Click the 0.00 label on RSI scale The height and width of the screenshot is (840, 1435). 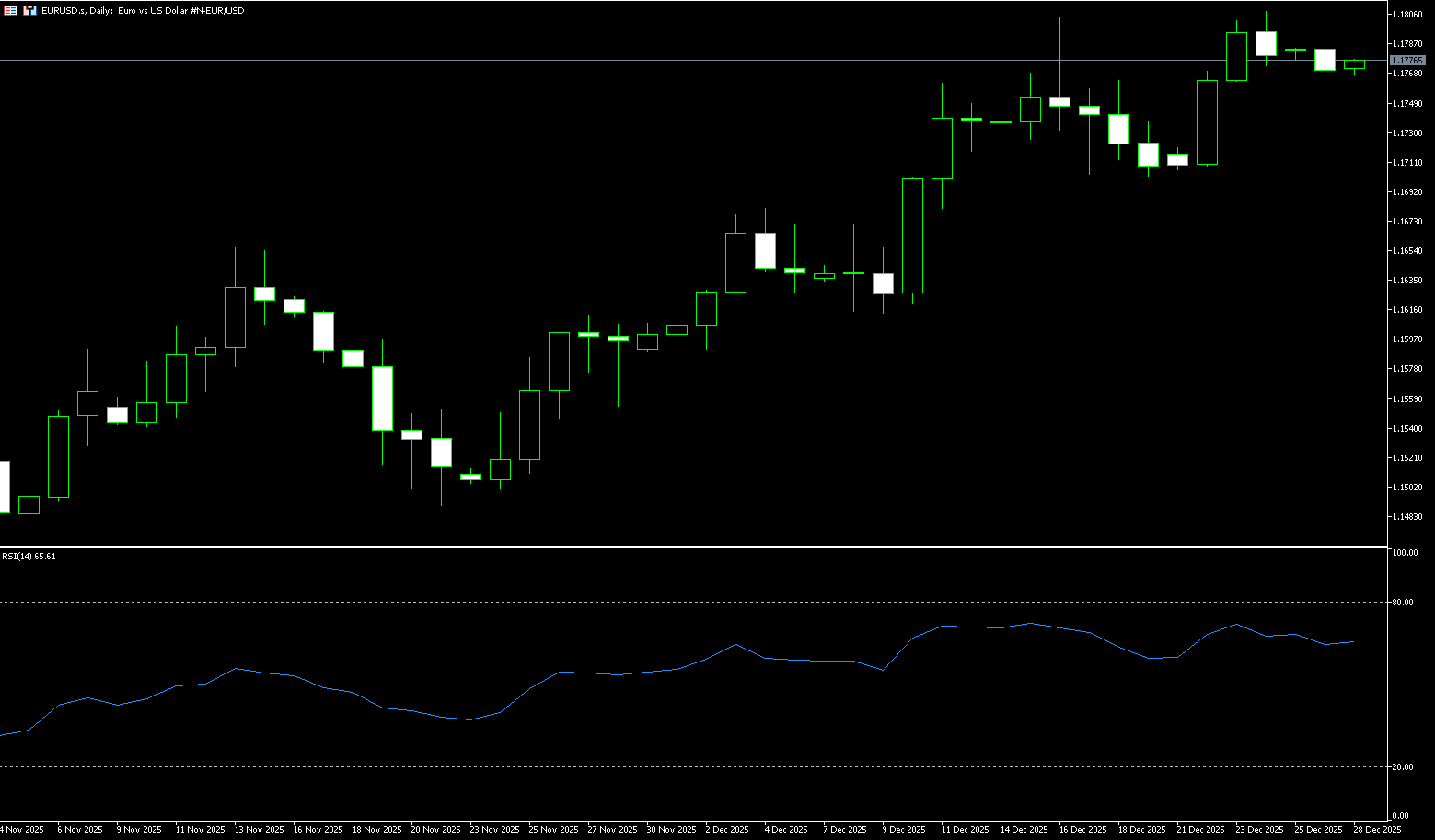[1400, 816]
